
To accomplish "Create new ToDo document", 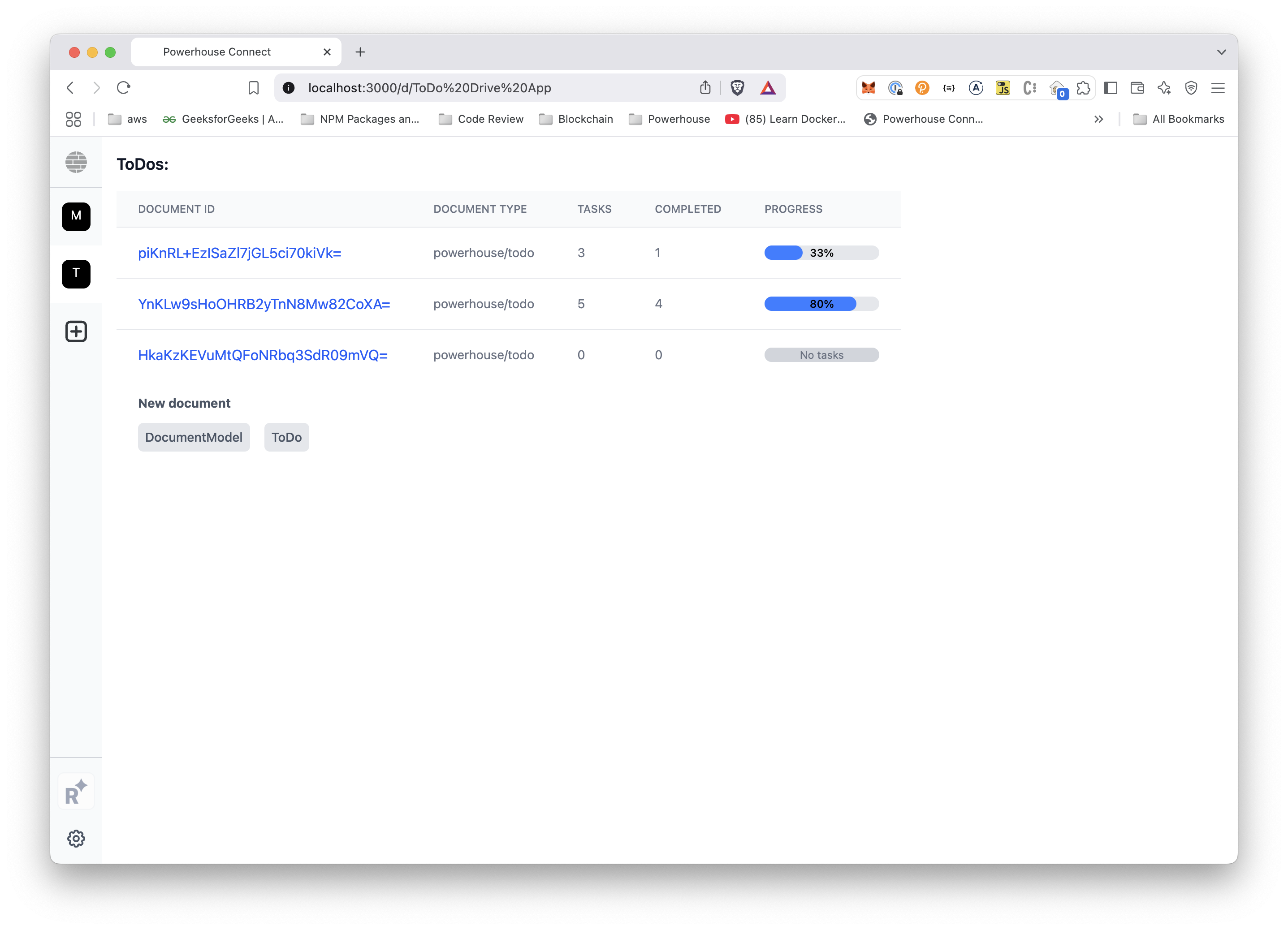I will pyautogui.click(x=287, y=437).
